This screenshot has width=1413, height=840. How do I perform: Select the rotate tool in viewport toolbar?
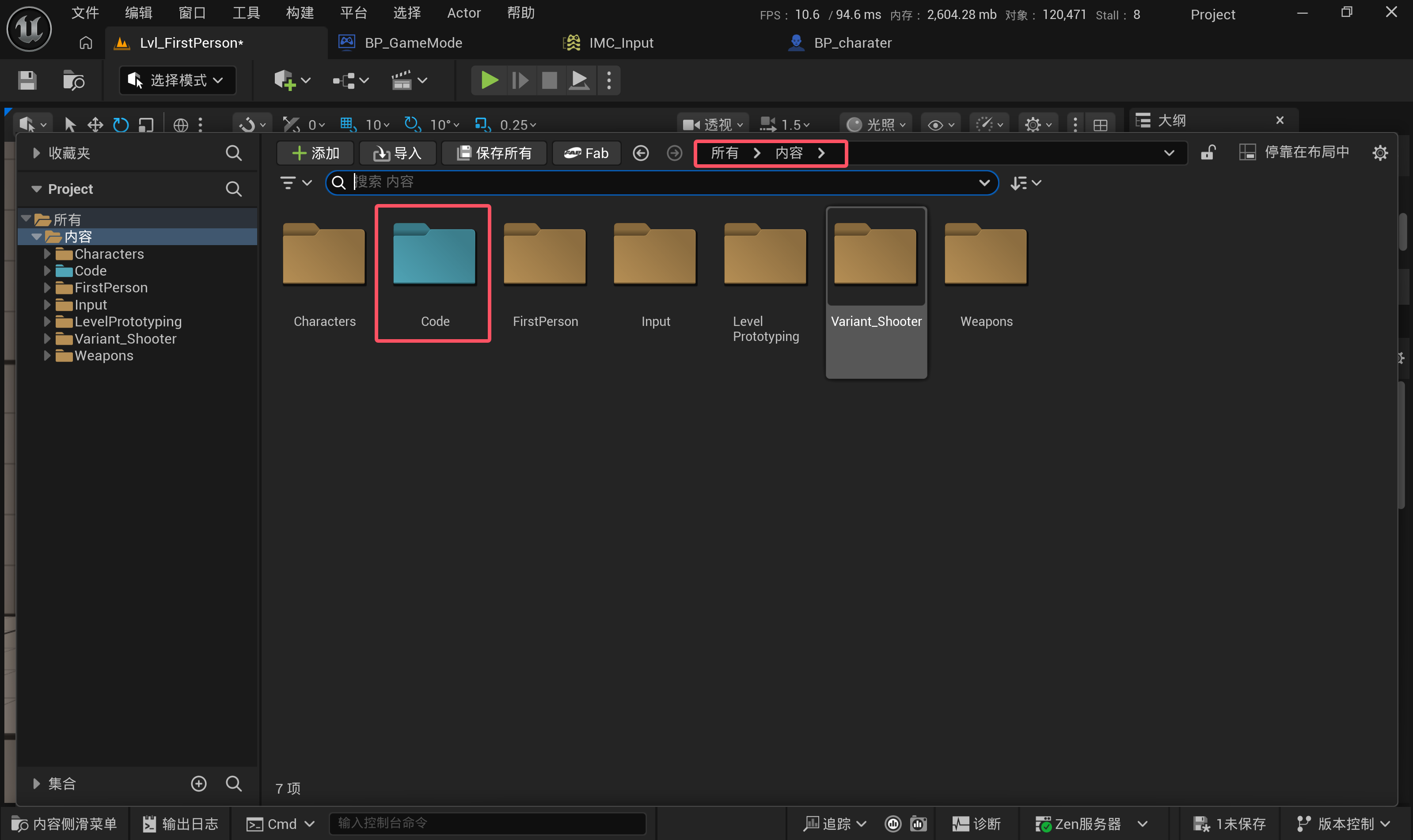(121, 125)
